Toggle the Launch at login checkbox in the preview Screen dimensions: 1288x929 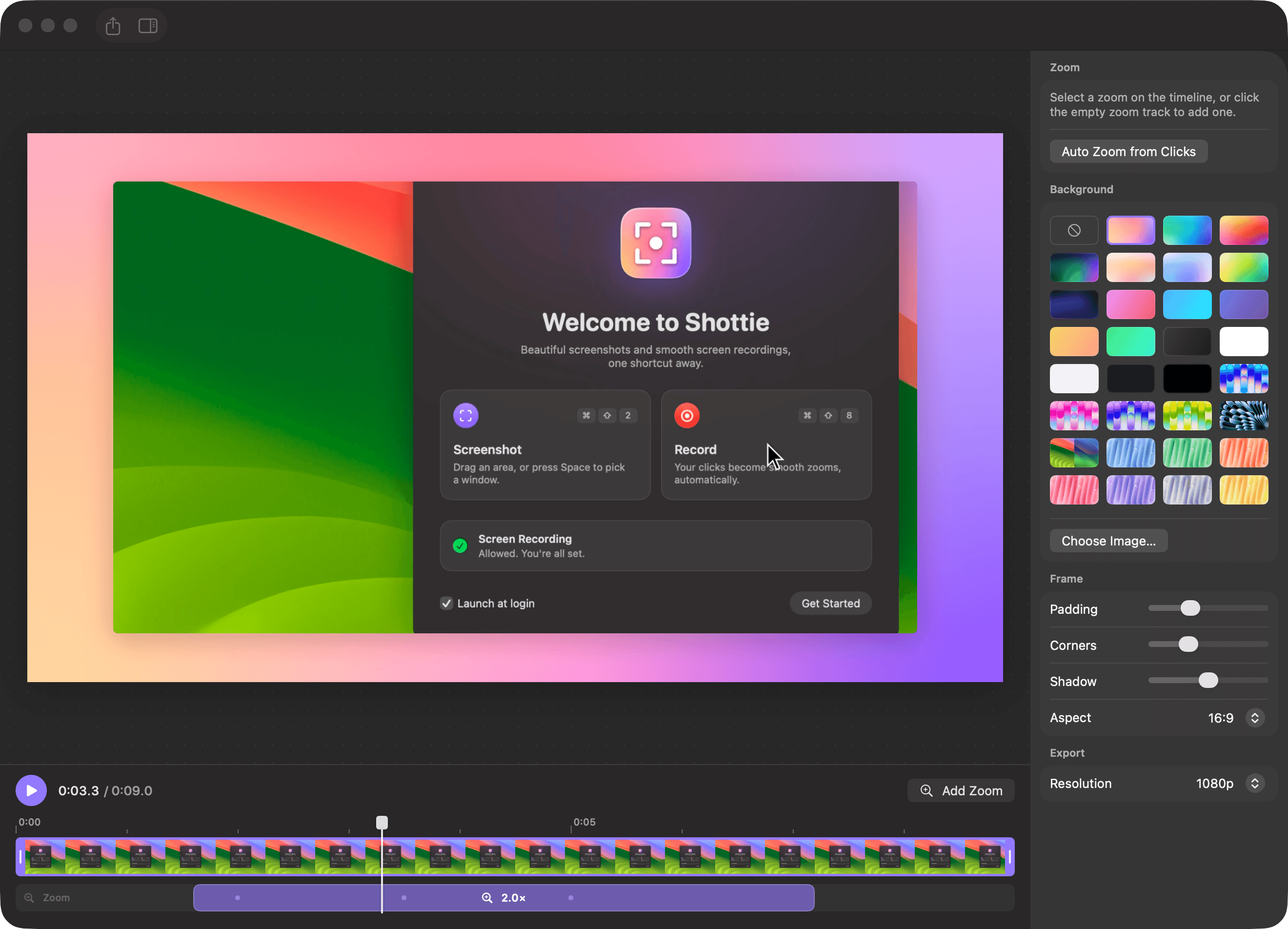click(447, 603)
